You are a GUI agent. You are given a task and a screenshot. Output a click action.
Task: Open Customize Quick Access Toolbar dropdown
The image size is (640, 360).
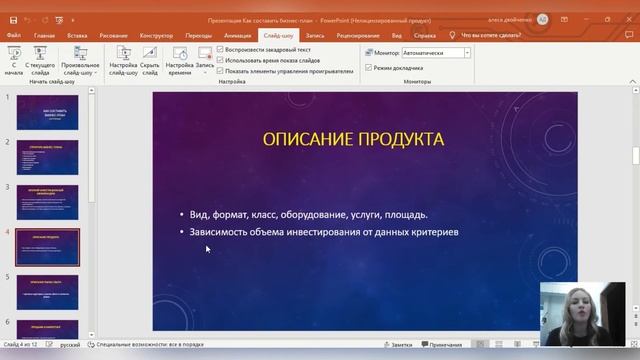[x=73, y=20]
